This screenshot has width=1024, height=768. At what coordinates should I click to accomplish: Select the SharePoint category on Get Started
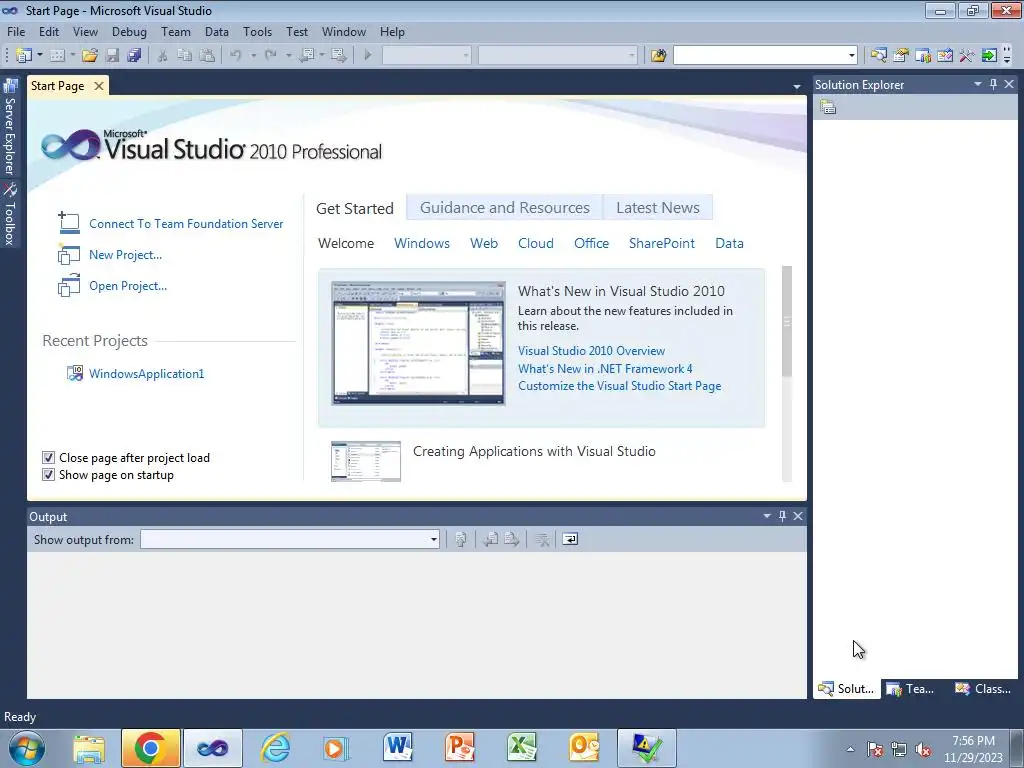coord(662,243)
